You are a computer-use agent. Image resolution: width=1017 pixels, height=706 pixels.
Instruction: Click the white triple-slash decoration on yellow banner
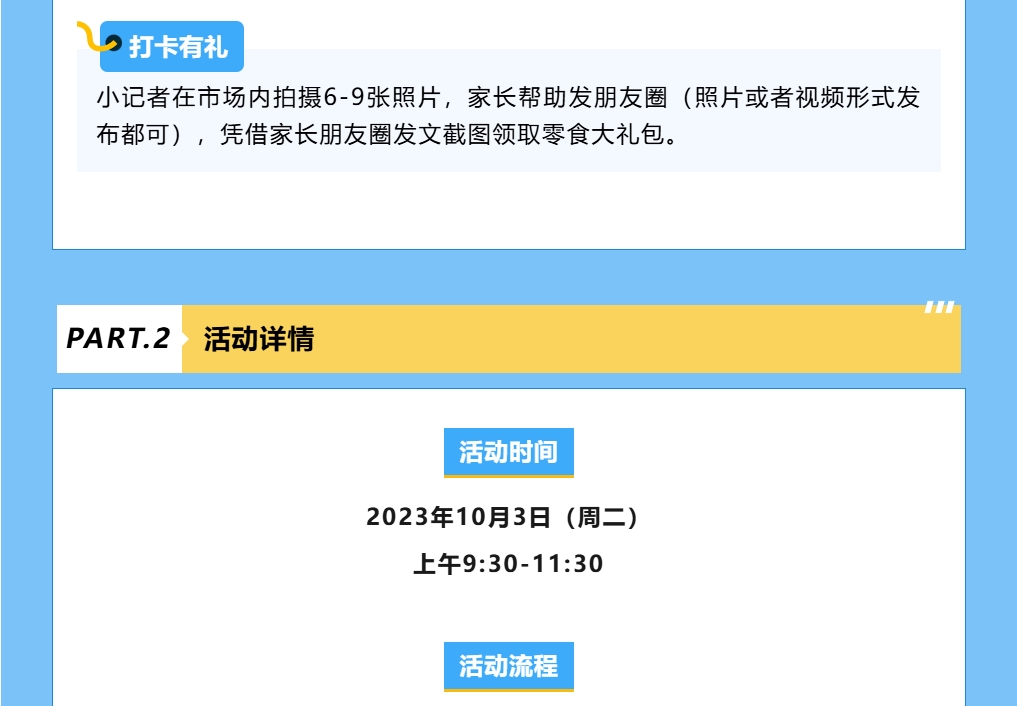tap(939, 307)
